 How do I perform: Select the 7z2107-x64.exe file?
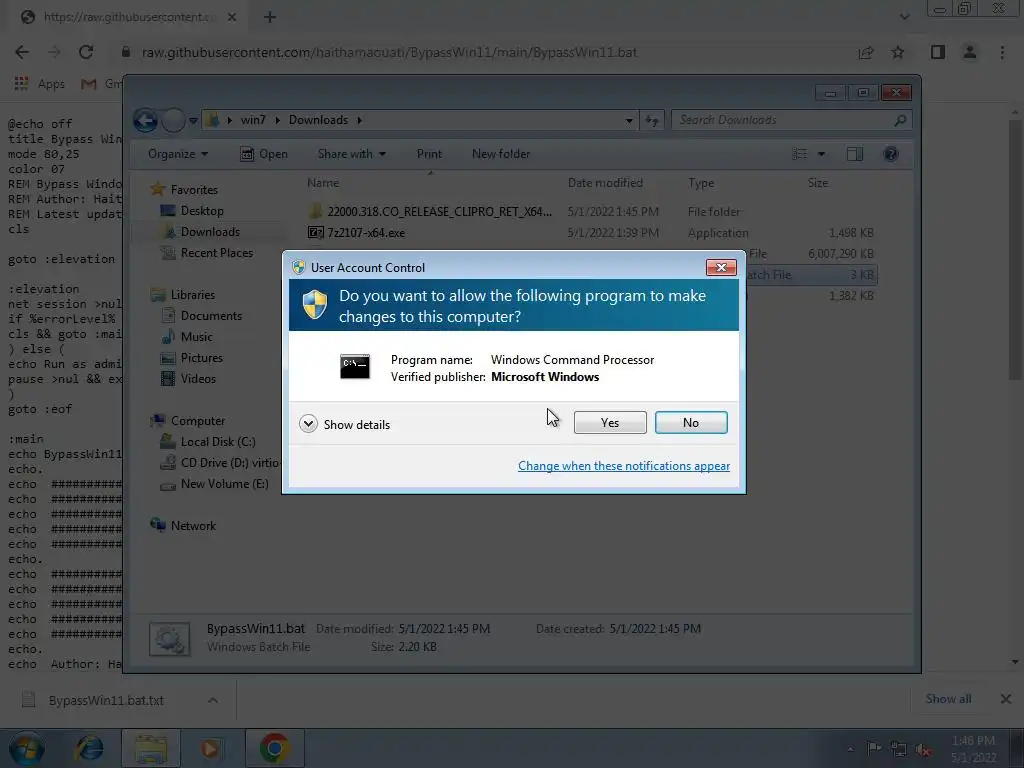366,232
